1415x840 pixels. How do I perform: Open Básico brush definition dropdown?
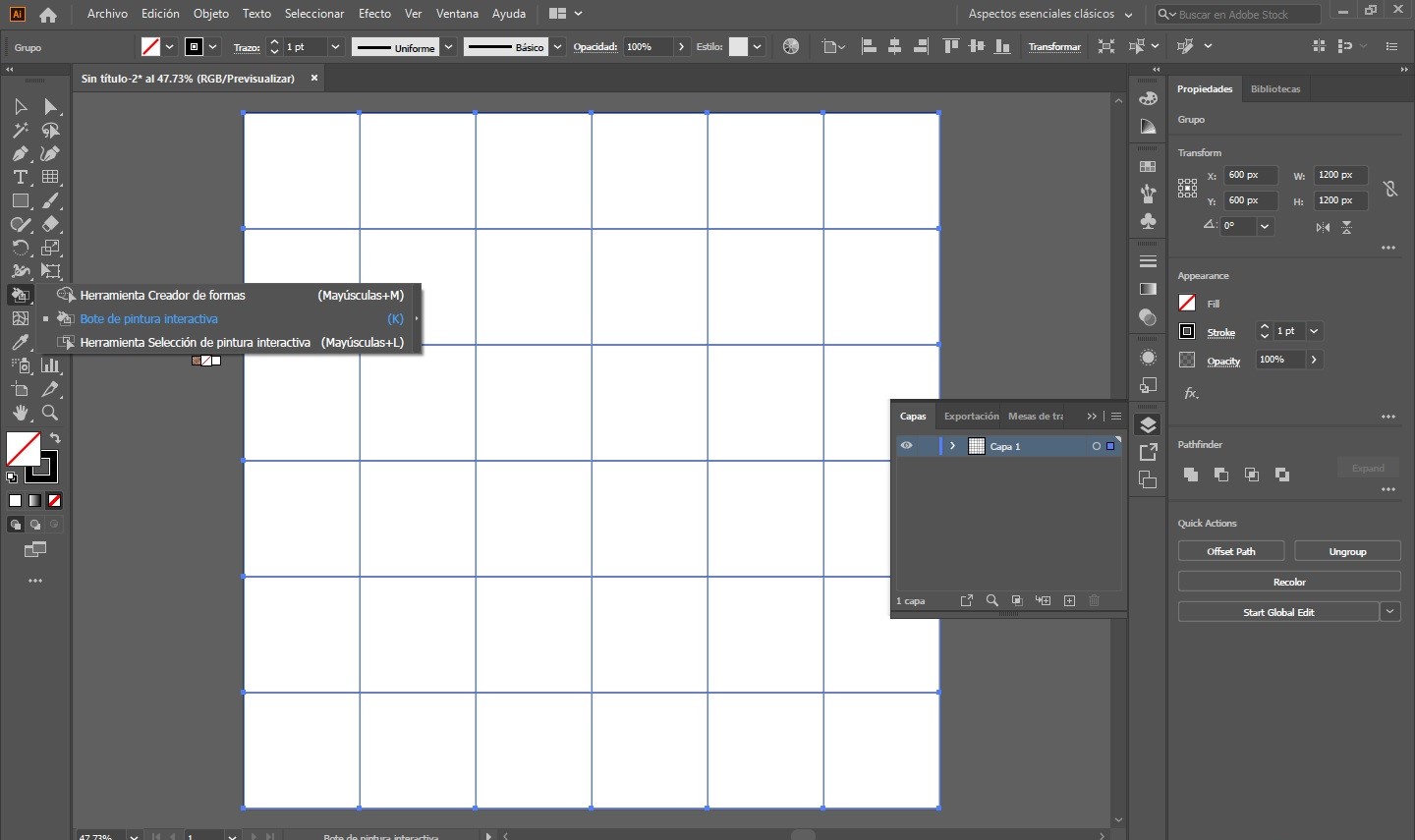coord(558,47)
